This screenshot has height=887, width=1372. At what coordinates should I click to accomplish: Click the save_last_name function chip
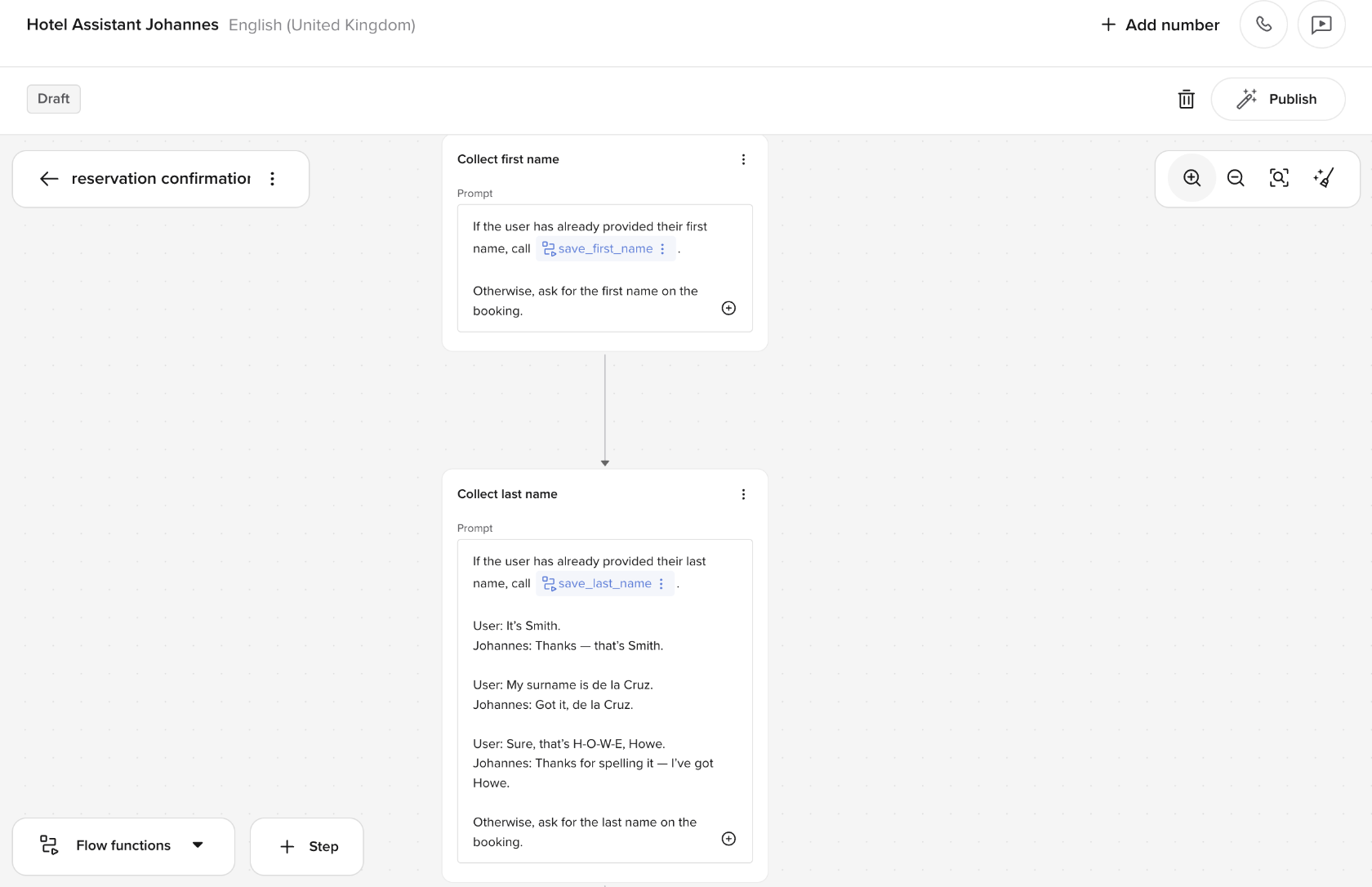[604, 583]
